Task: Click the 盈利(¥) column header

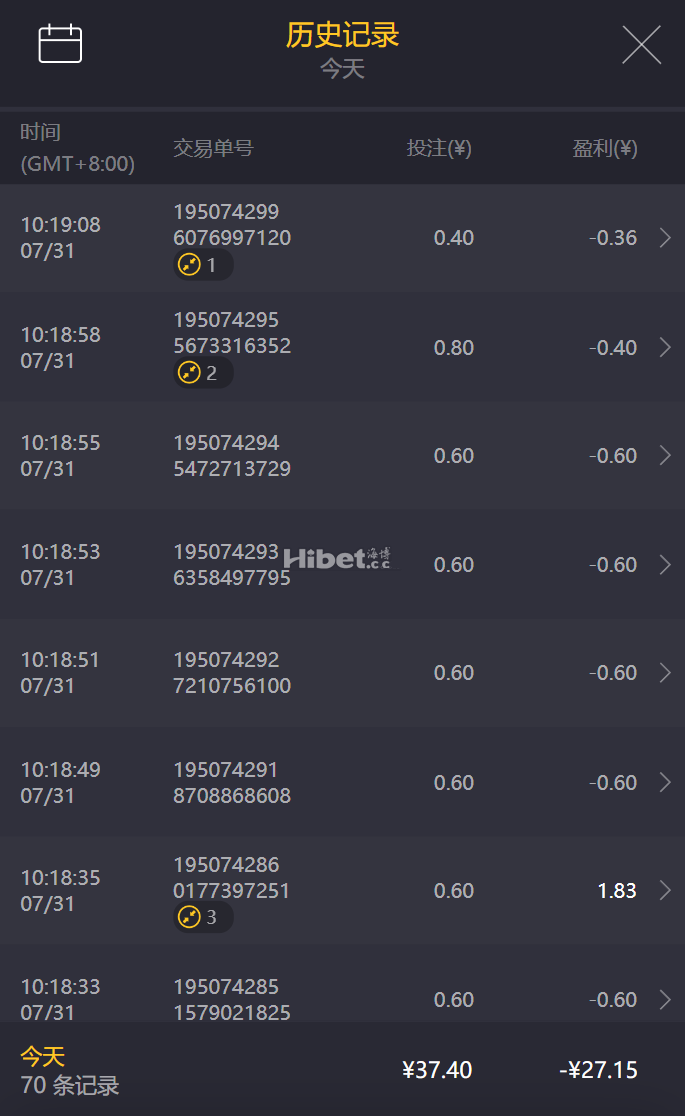Action: 604,149
